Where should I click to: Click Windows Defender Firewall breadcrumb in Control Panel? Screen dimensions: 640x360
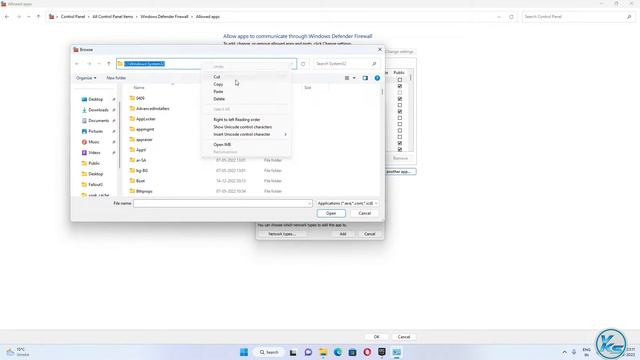pyautogui.click(x=164, y=17)
